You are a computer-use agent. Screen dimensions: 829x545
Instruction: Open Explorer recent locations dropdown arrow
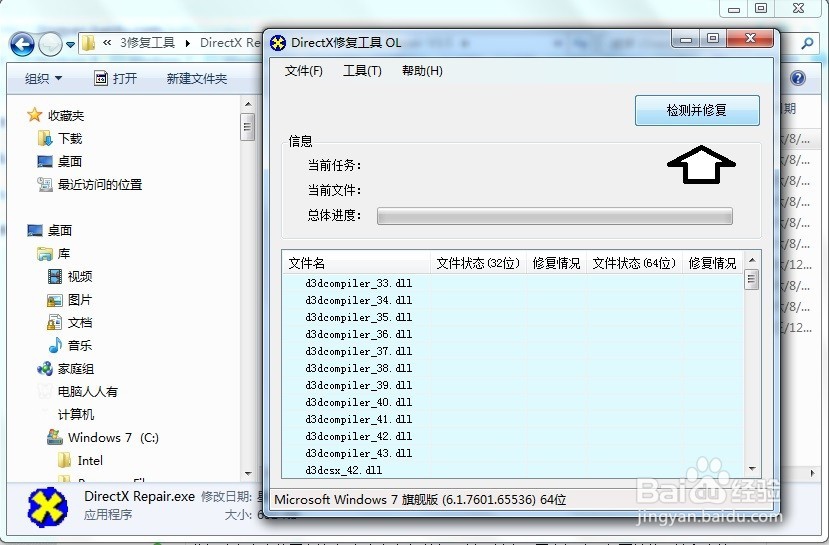70,45
